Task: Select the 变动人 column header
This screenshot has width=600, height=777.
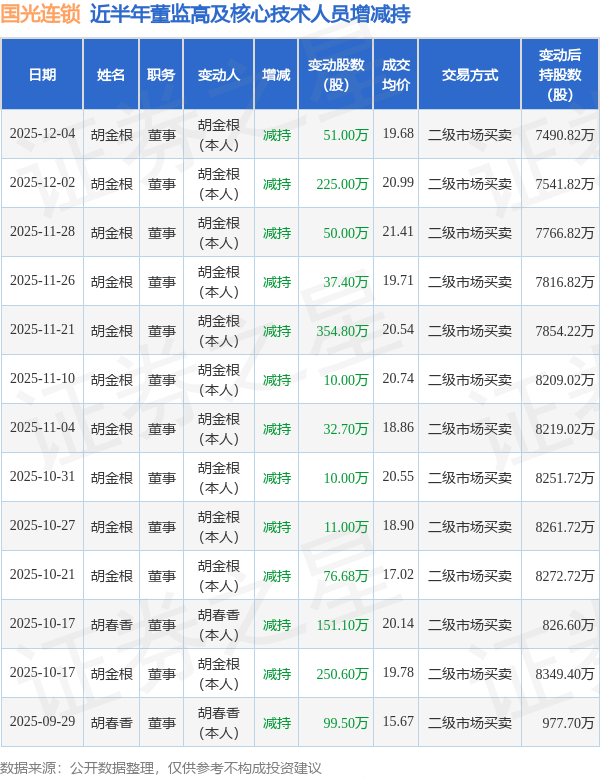Action: coord(219,75)
